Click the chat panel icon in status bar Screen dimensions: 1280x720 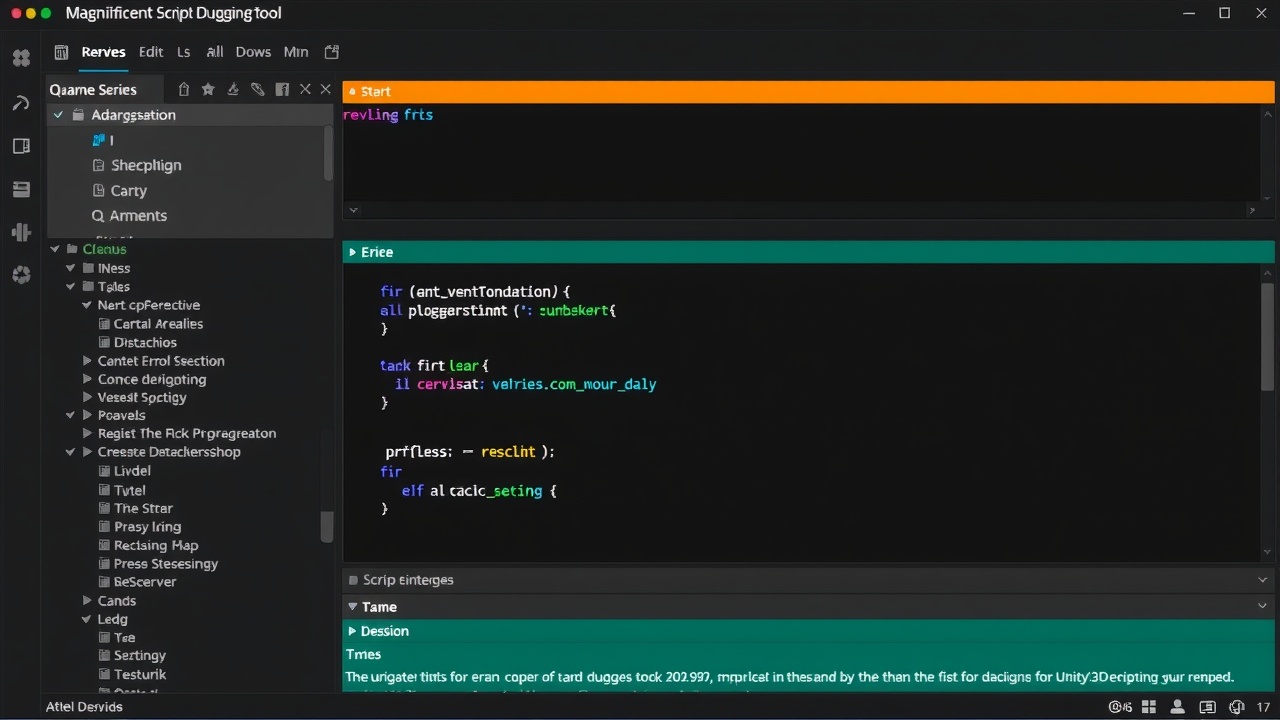point(1208,707)
